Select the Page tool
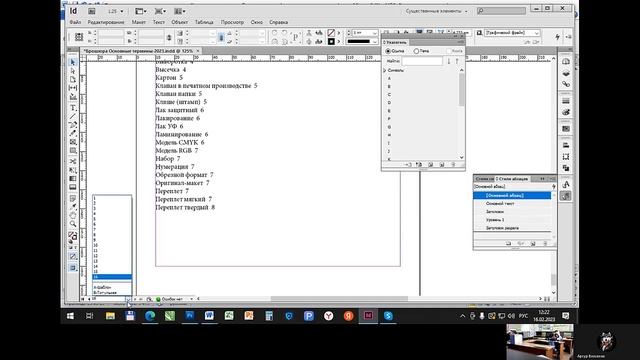 (x=73, y=79)
